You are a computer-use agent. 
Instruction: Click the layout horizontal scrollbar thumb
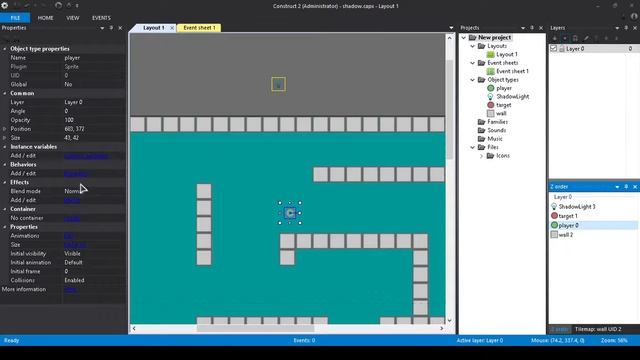click(256, 329)
